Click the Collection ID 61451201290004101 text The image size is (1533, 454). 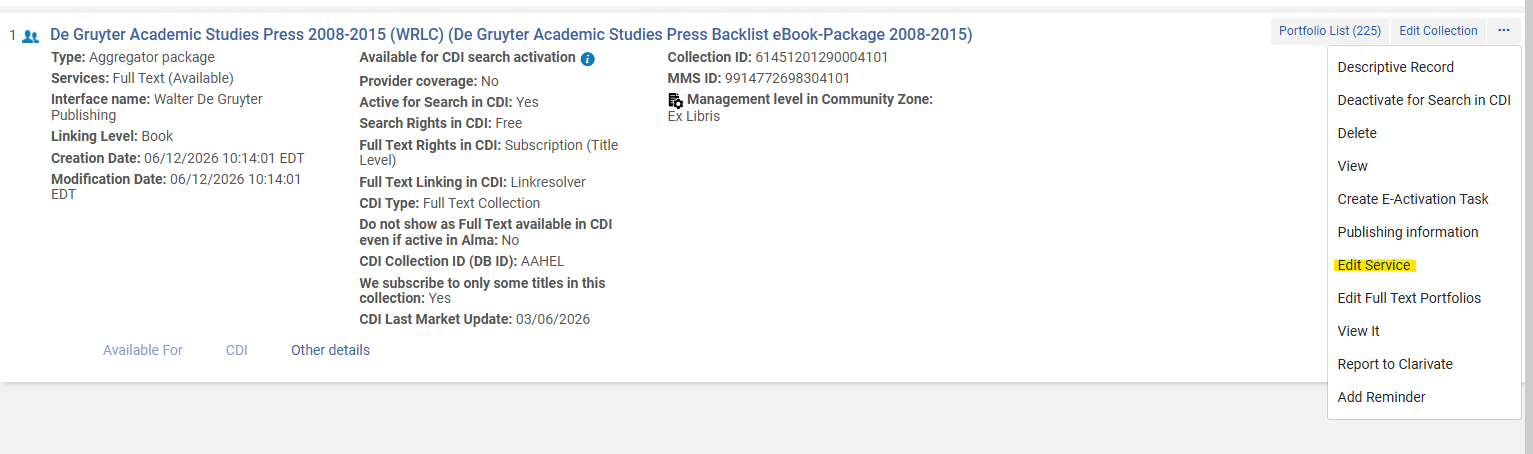(x=778, y=57)
